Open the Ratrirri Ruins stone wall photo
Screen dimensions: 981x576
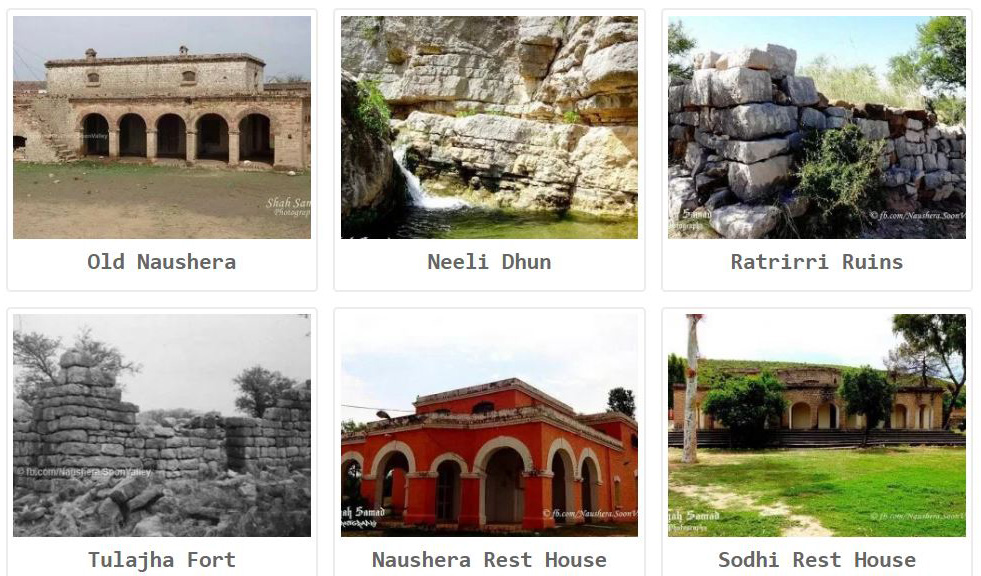pos(816,127)
